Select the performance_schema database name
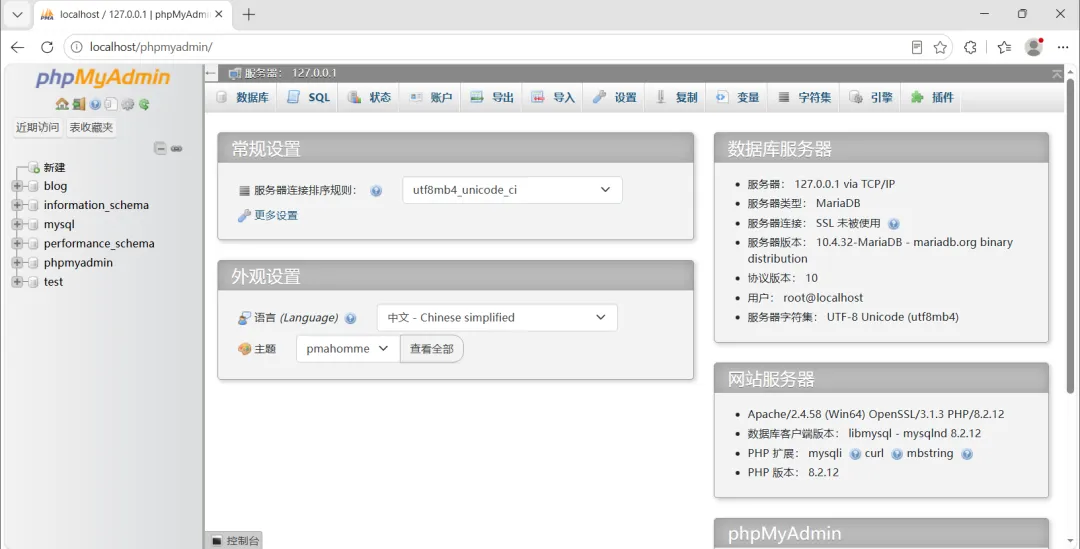This screenshot has height=549, width=1080. pyautogui.click(x=99, y=243)
